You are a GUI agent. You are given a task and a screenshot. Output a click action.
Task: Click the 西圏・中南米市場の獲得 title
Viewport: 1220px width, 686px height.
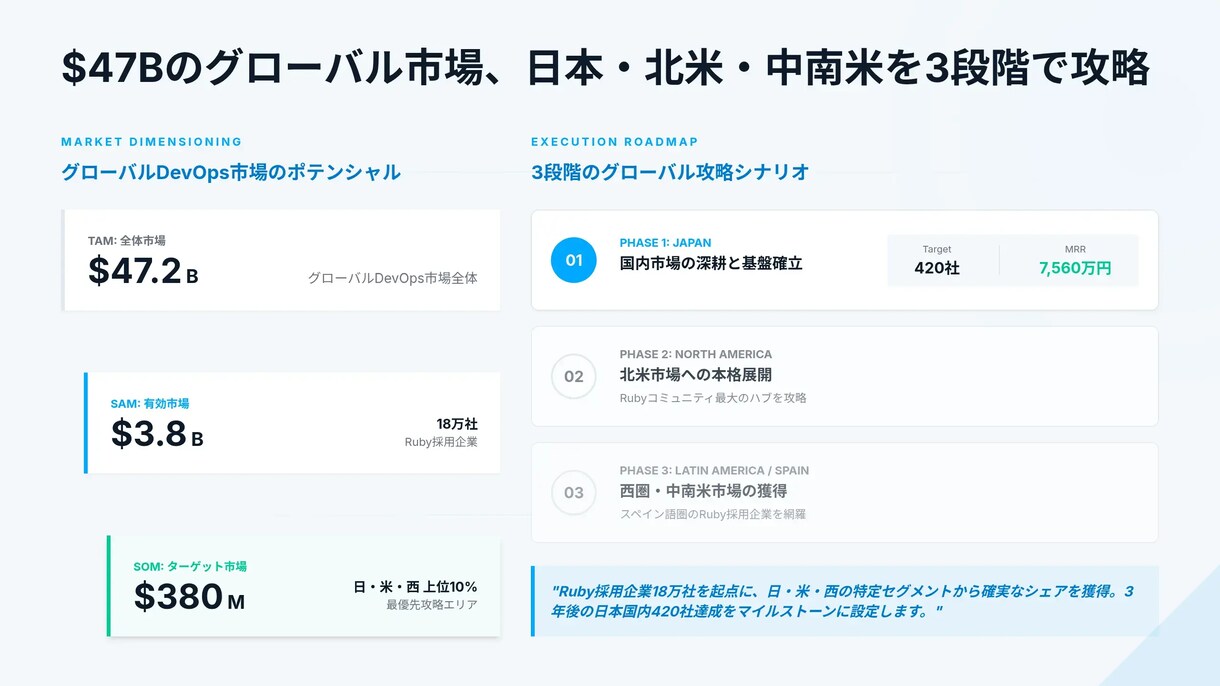[x=704, y=491]
